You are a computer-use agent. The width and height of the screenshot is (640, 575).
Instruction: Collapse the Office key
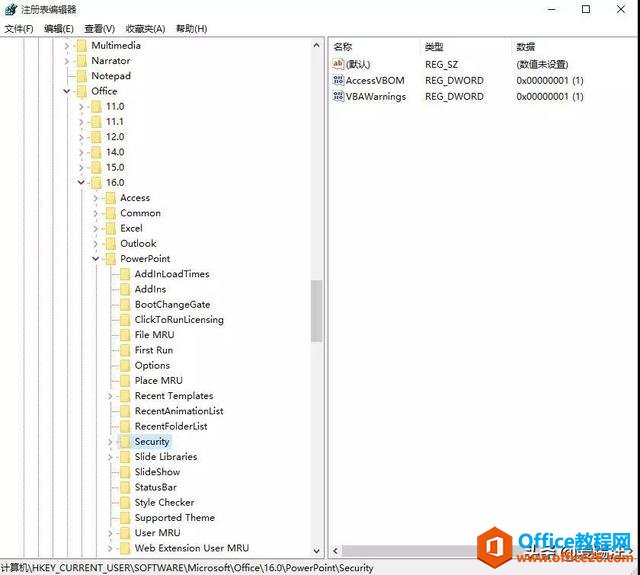click(x=67, y=91)
